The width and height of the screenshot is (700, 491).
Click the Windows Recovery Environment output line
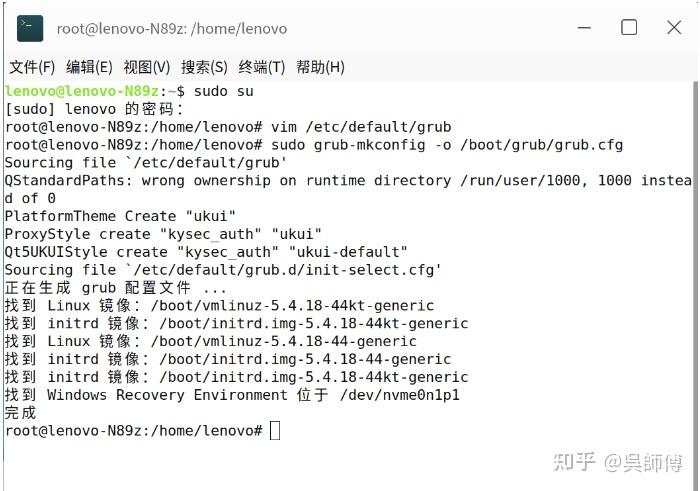coord(232,395)
